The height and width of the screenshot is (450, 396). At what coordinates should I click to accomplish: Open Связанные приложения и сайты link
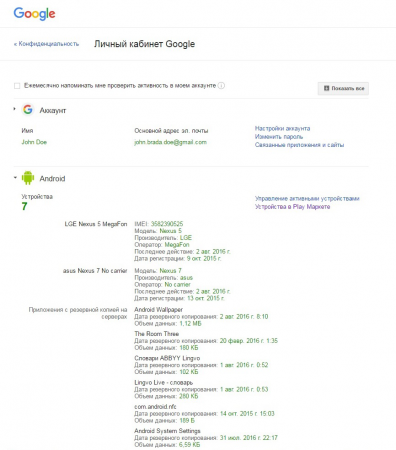[x=299, y=145]
